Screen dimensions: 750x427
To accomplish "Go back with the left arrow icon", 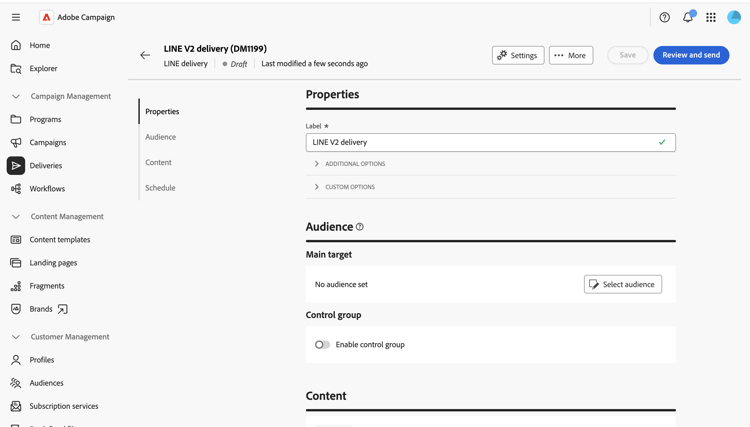I will pyautogui.click(x=145, y=55).
